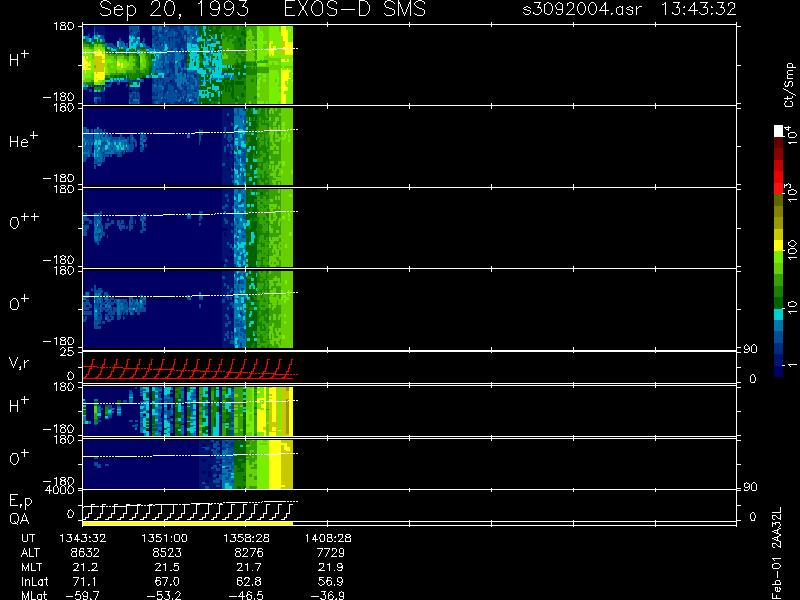Click the H+ label directly above He+
The image size is (800, 600).
pos(19,59)
